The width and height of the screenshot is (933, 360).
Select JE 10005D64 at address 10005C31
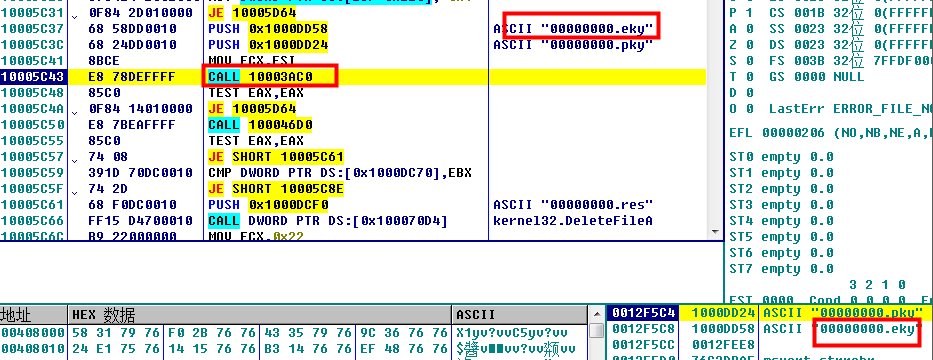(x=252, y=12)
